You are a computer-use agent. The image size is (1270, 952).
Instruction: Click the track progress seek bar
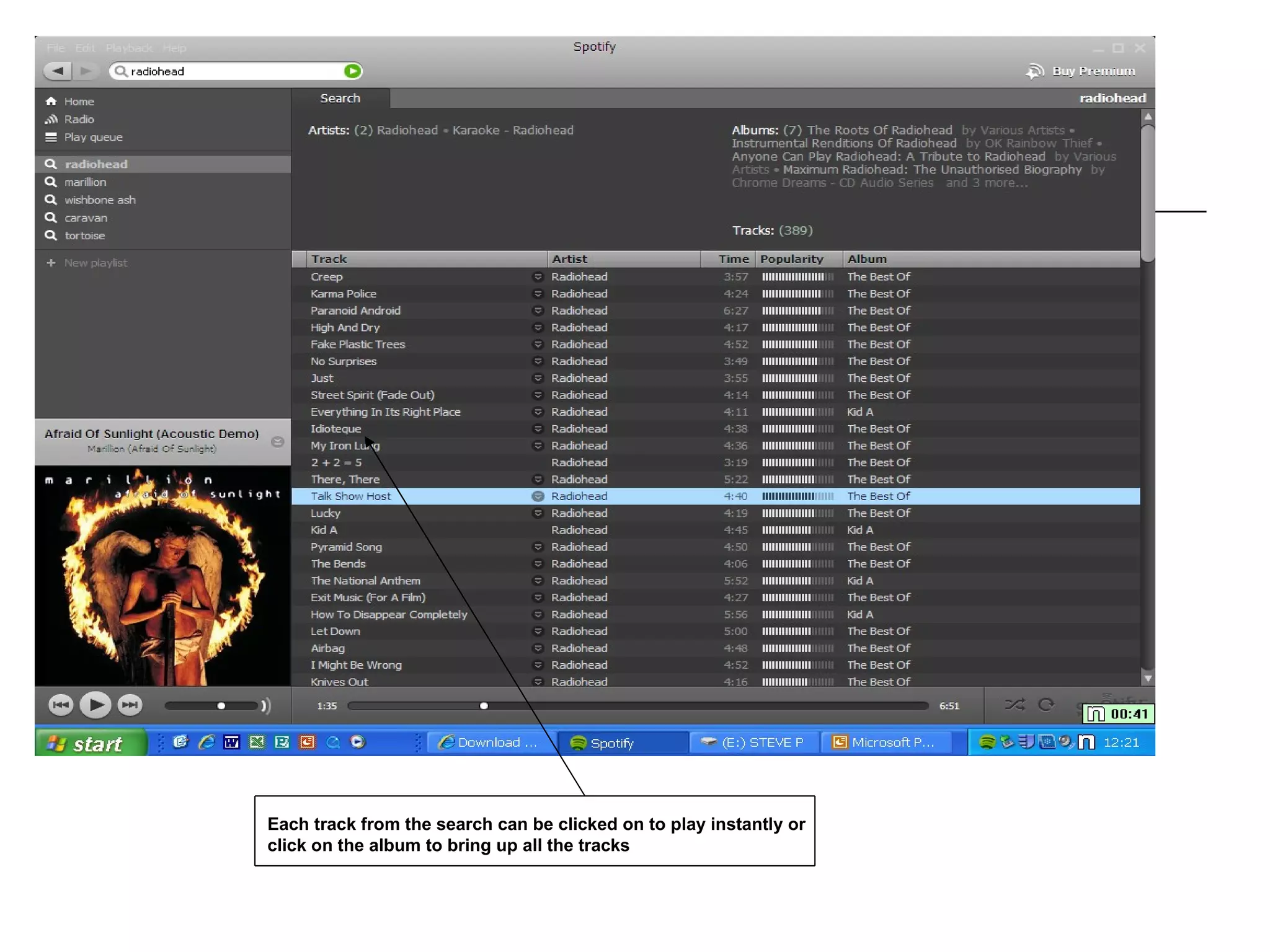[x=637, y=705]
